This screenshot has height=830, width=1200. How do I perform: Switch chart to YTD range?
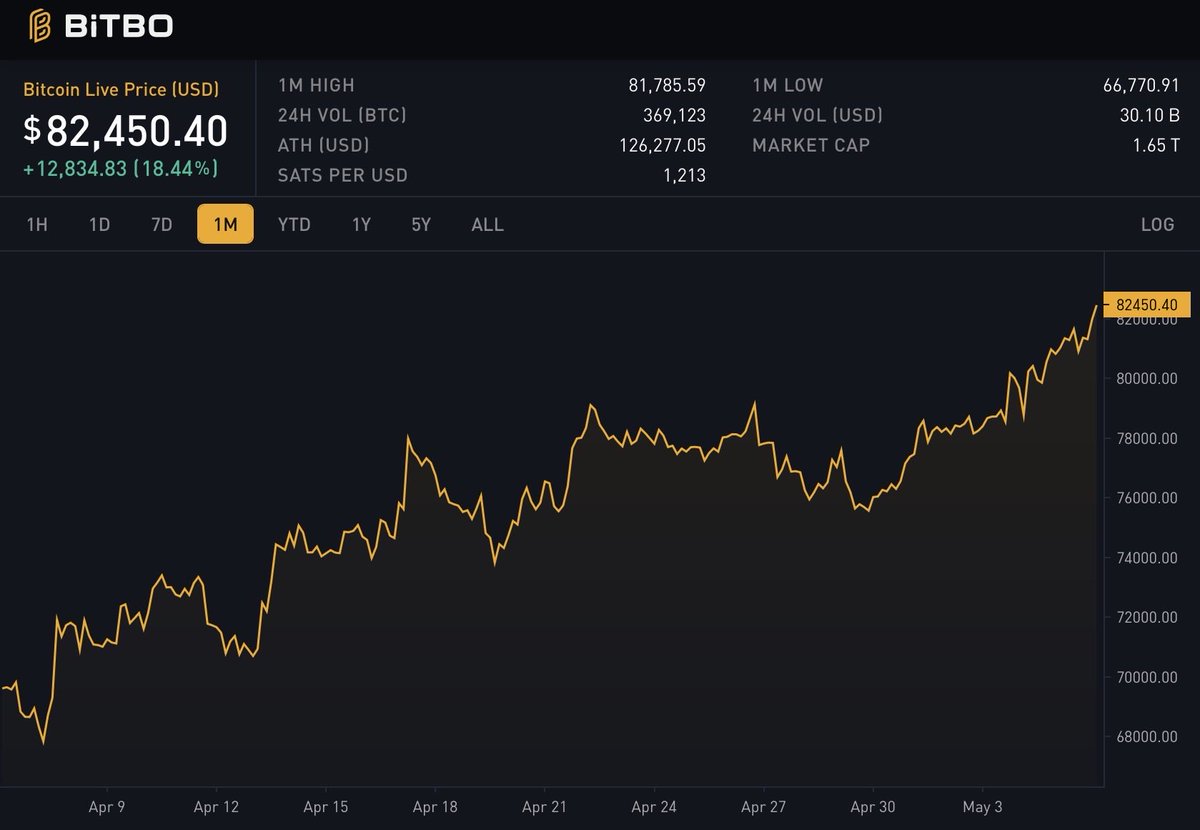(x=294, y=224)
